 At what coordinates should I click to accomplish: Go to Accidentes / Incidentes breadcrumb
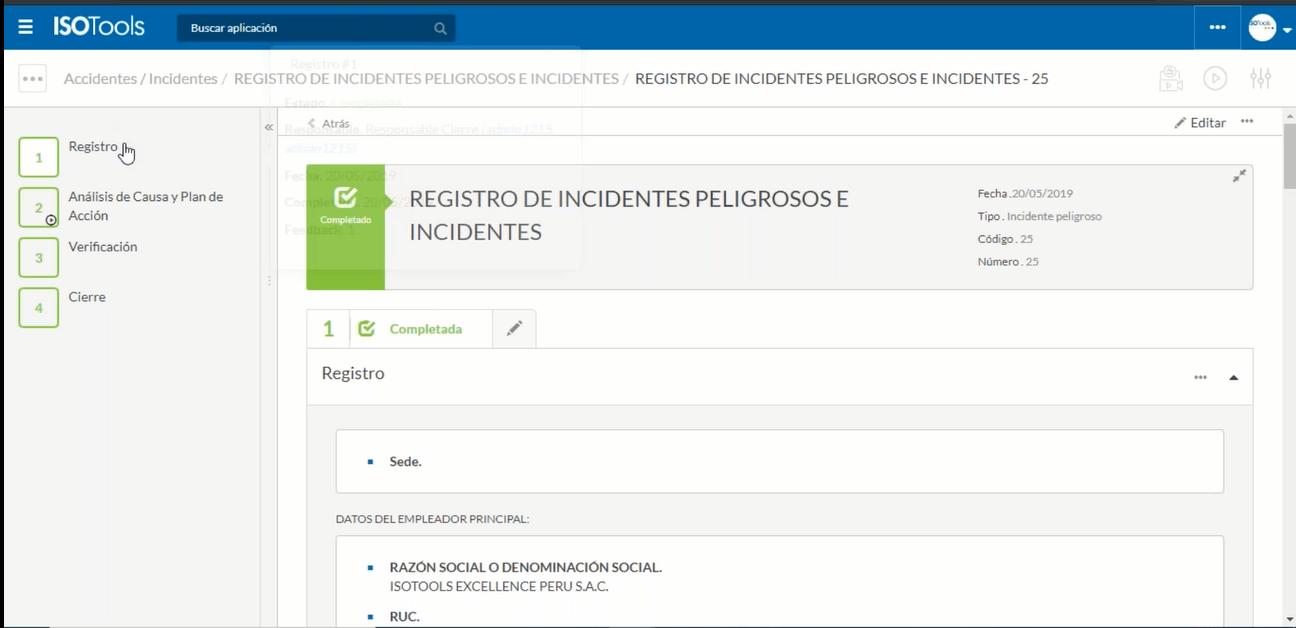(140, 79)
